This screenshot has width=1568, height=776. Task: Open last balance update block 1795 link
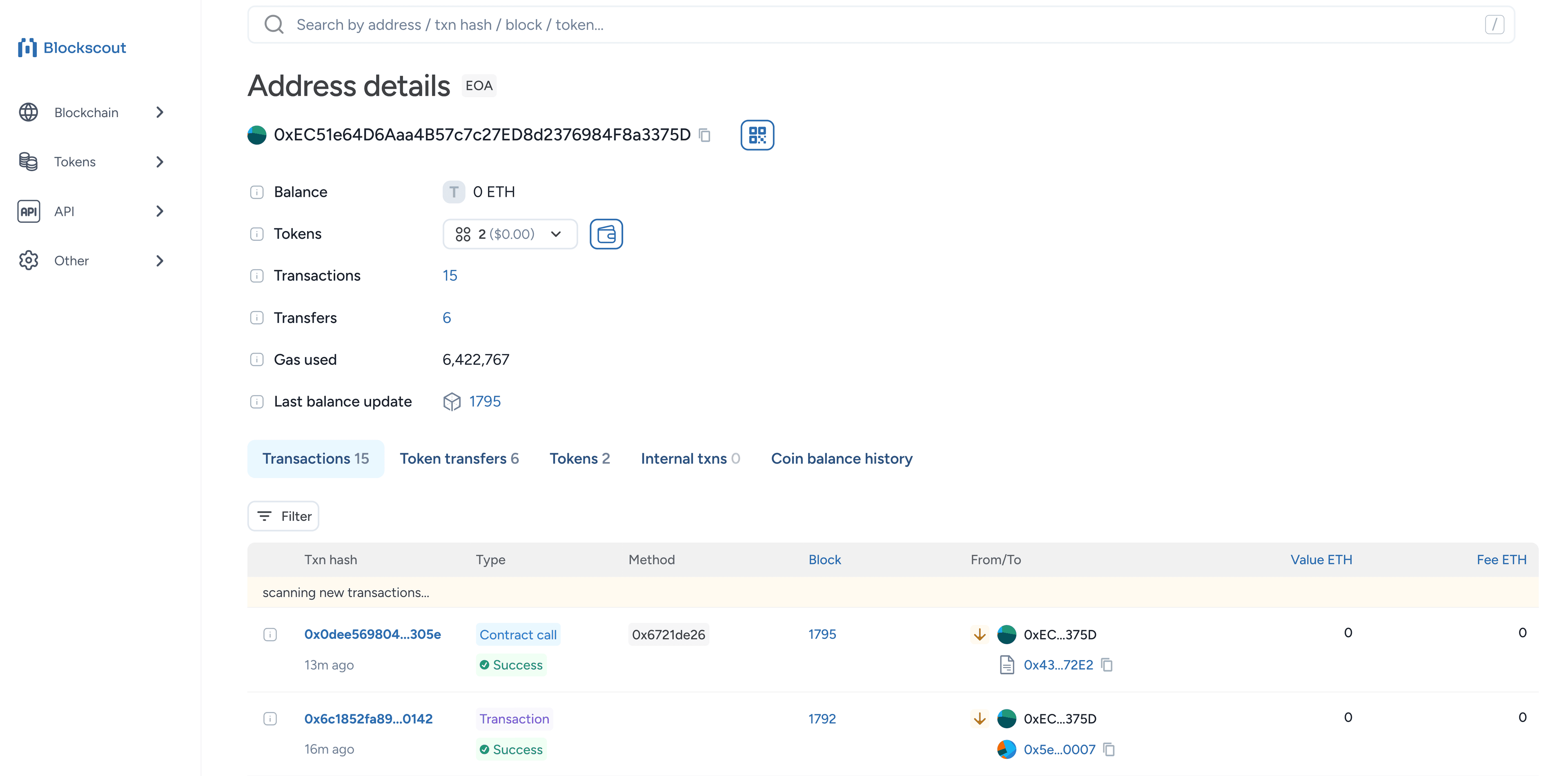point(485,402)
